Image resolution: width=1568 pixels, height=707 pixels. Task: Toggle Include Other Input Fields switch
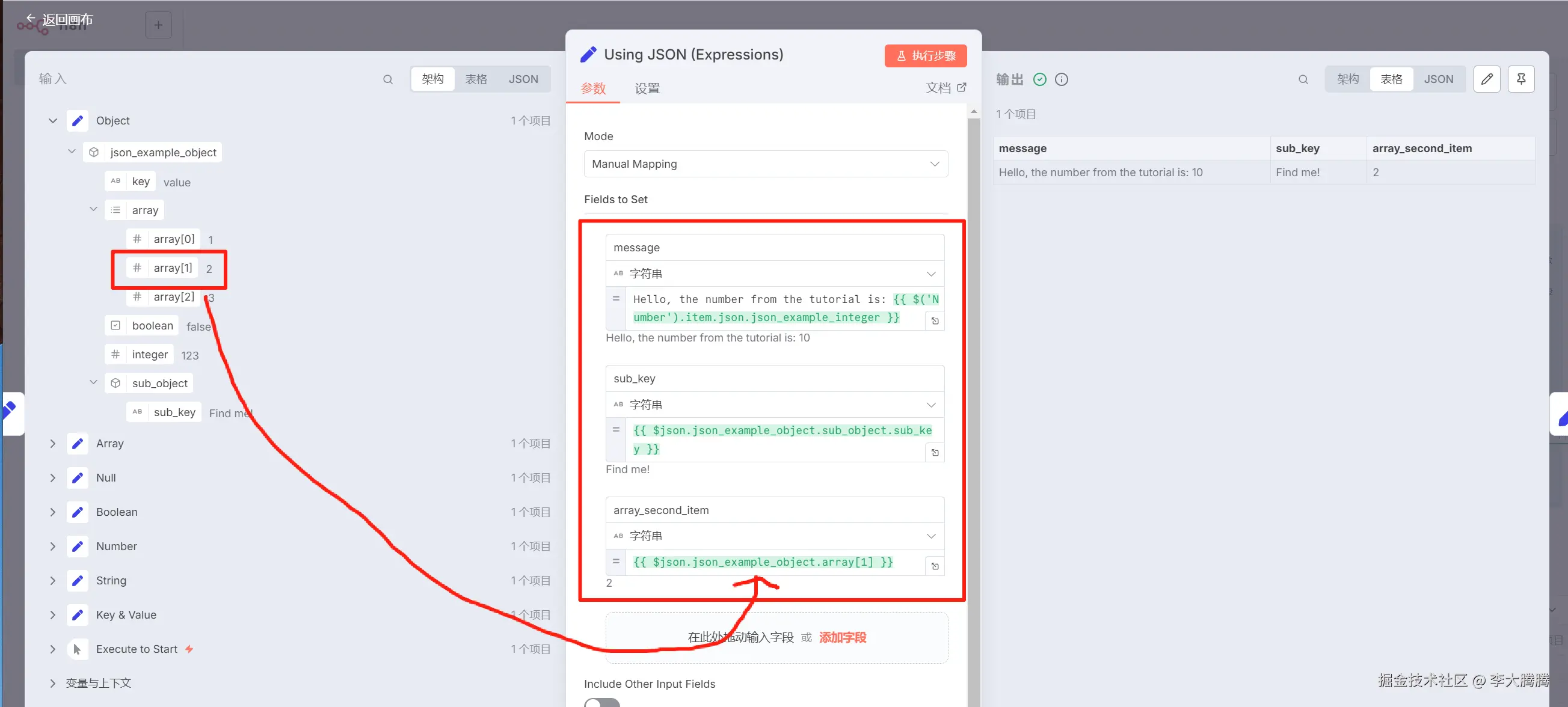click(x=601, y=702)
